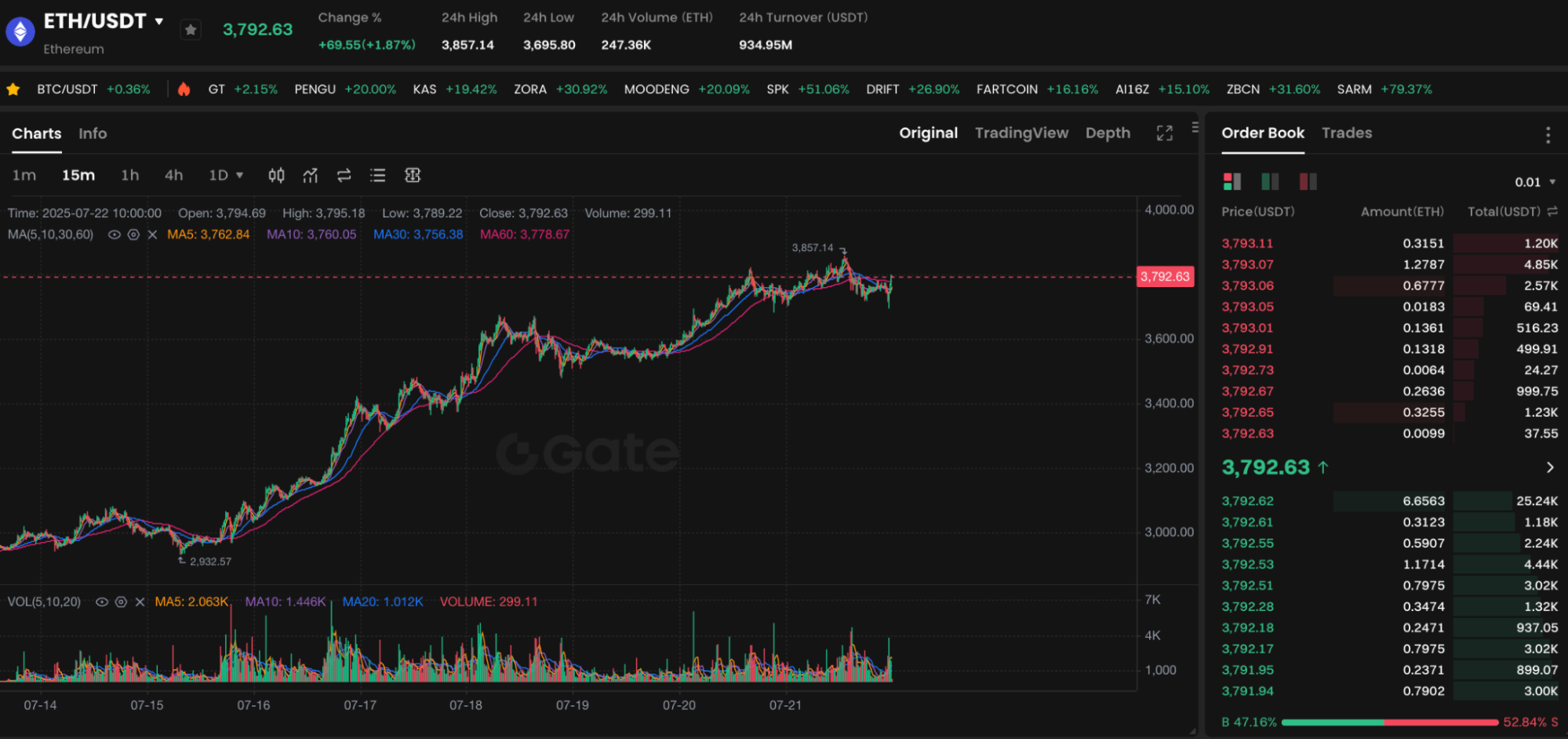Viewport: 1568px width, 739px height.
Task: Select bid price 3,792.62 in order book
Action: pos(1247,501)
